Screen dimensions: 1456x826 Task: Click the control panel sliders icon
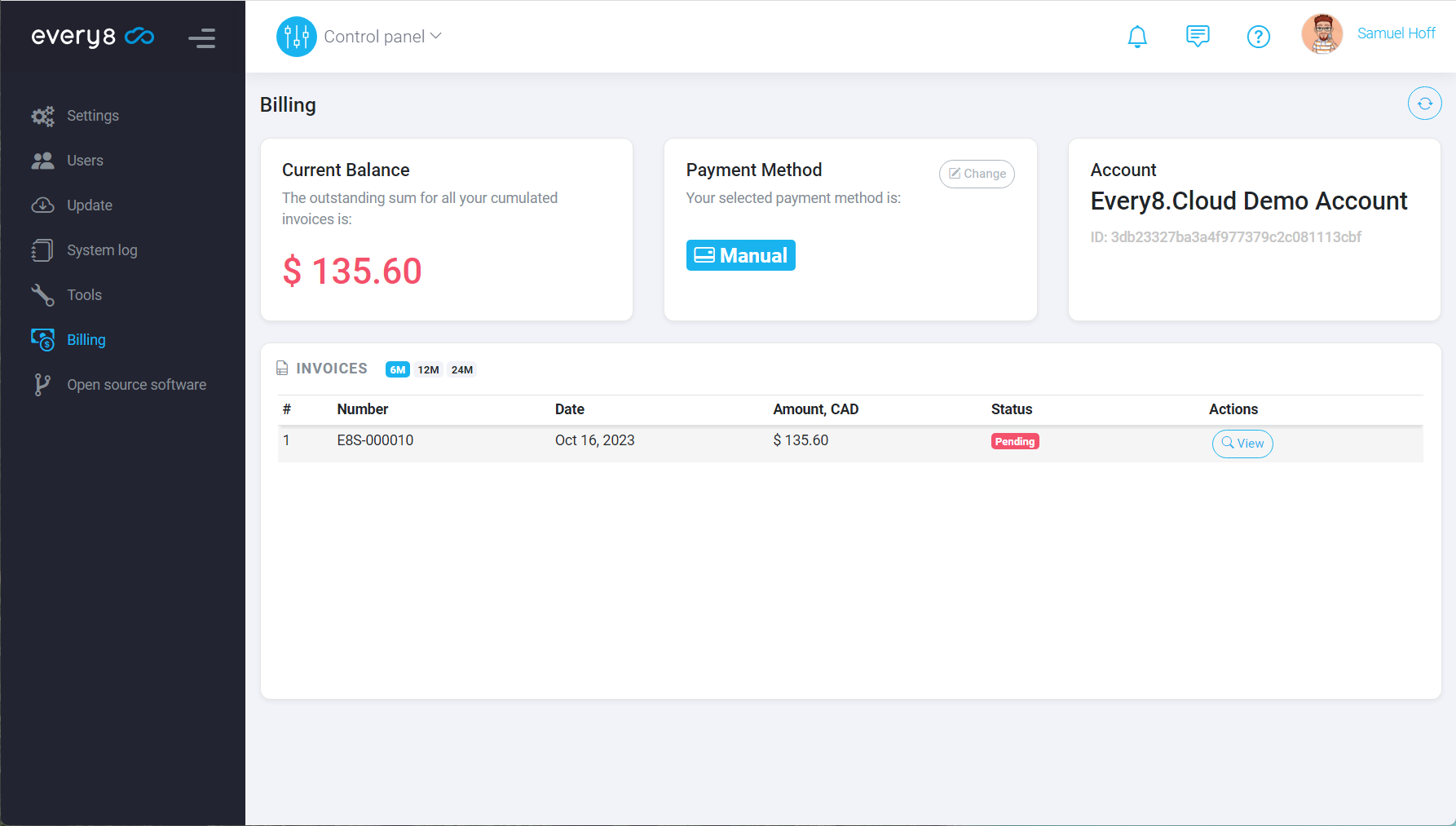tap(296, 36)
